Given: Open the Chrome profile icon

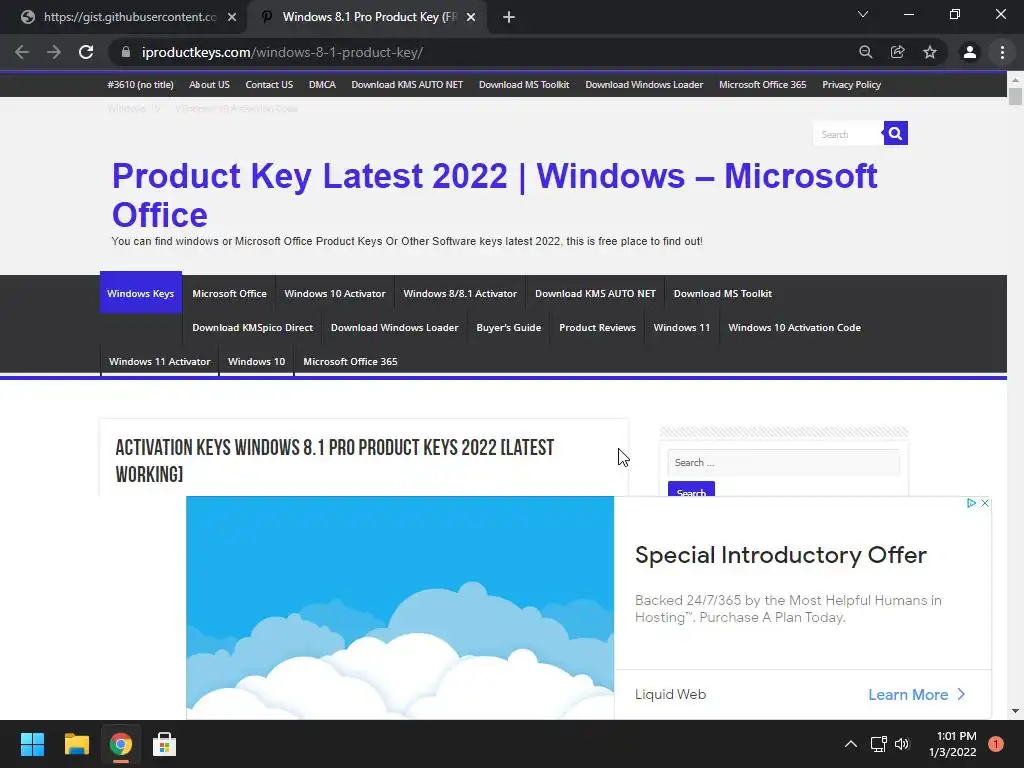Looking at the screenshot, I should coord(970,52).
